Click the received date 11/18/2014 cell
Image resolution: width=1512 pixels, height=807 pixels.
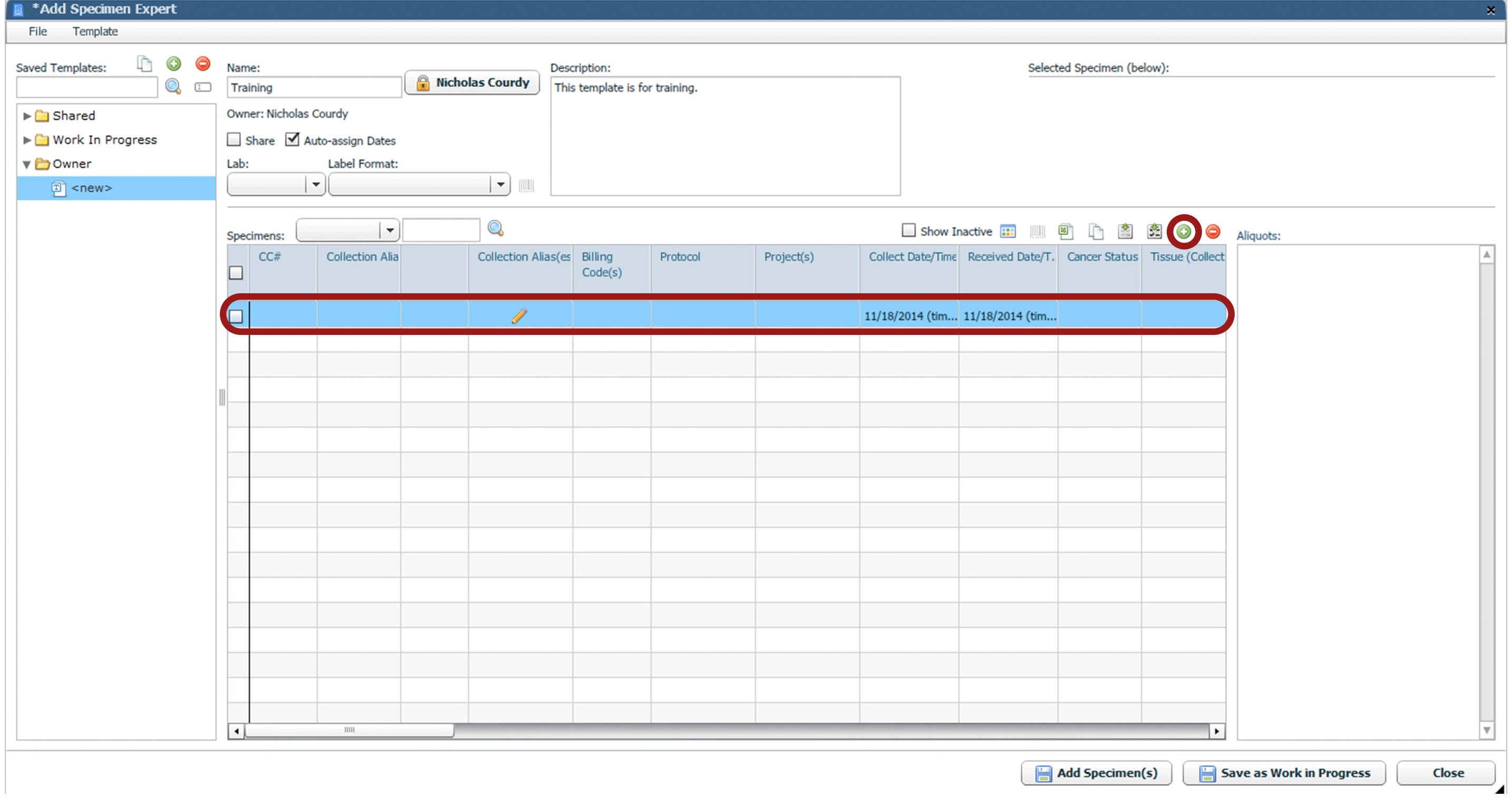[x=1009, y=316]
